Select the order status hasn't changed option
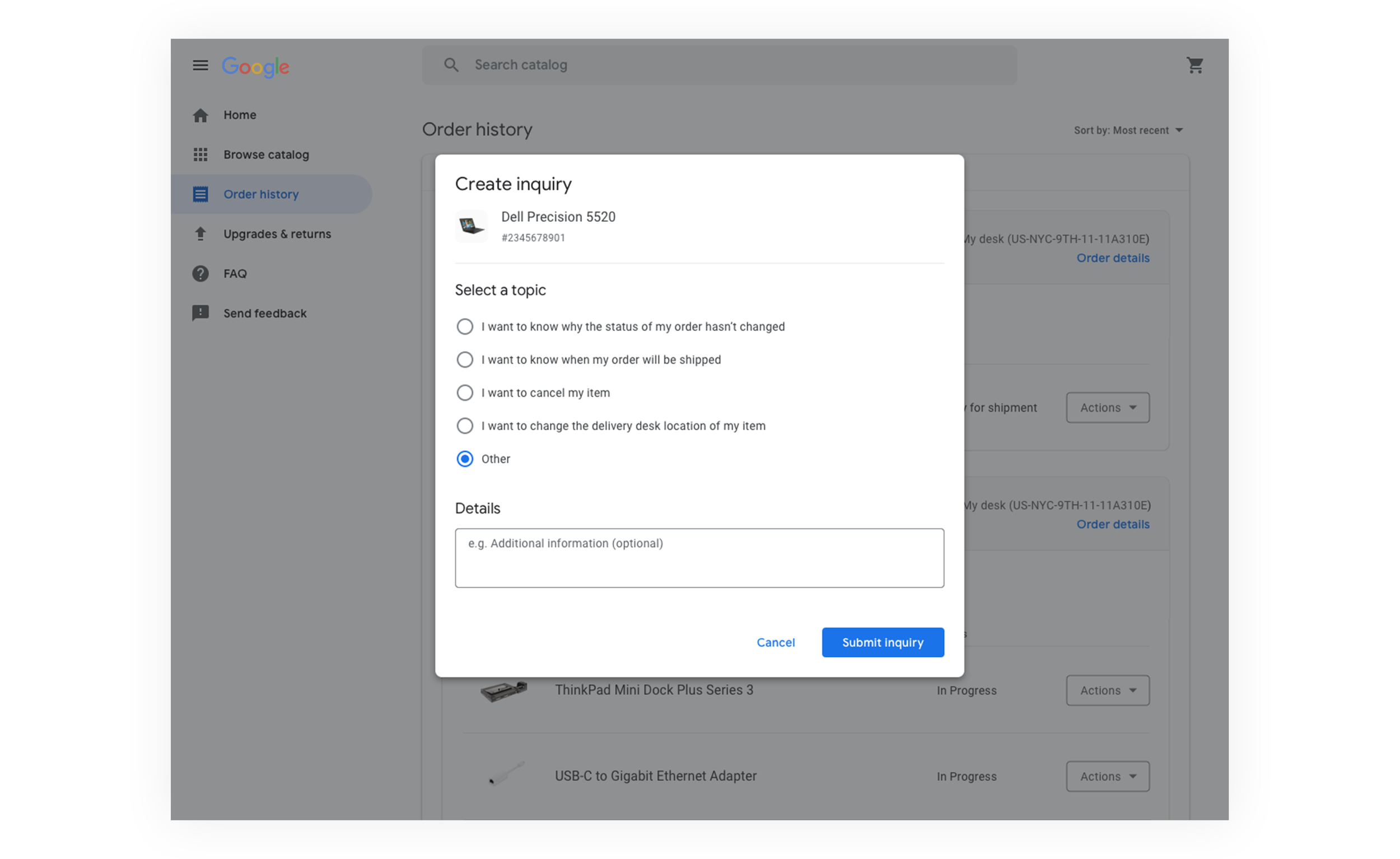 click(x=465, y=326)
